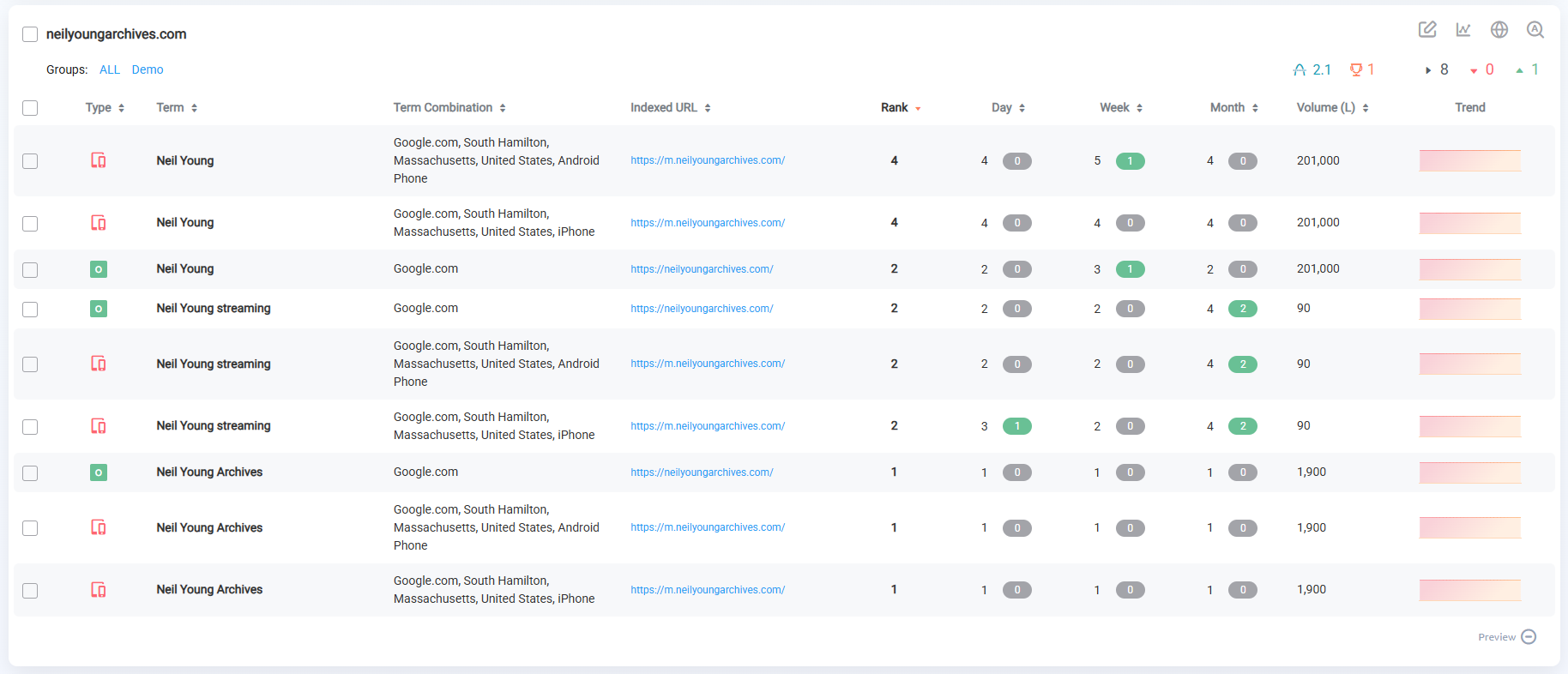Click the green up arrow showing 1
This screenshot has height=674, width=1568.
coord(1528,69)
